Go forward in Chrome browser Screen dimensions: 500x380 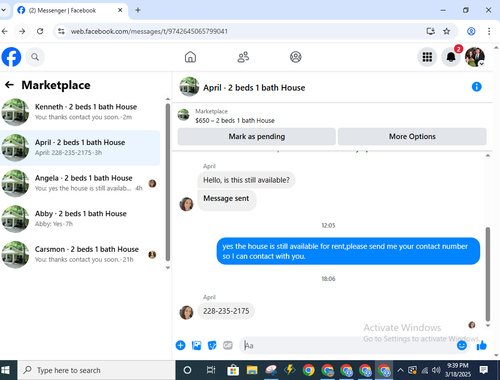point(22,31)
